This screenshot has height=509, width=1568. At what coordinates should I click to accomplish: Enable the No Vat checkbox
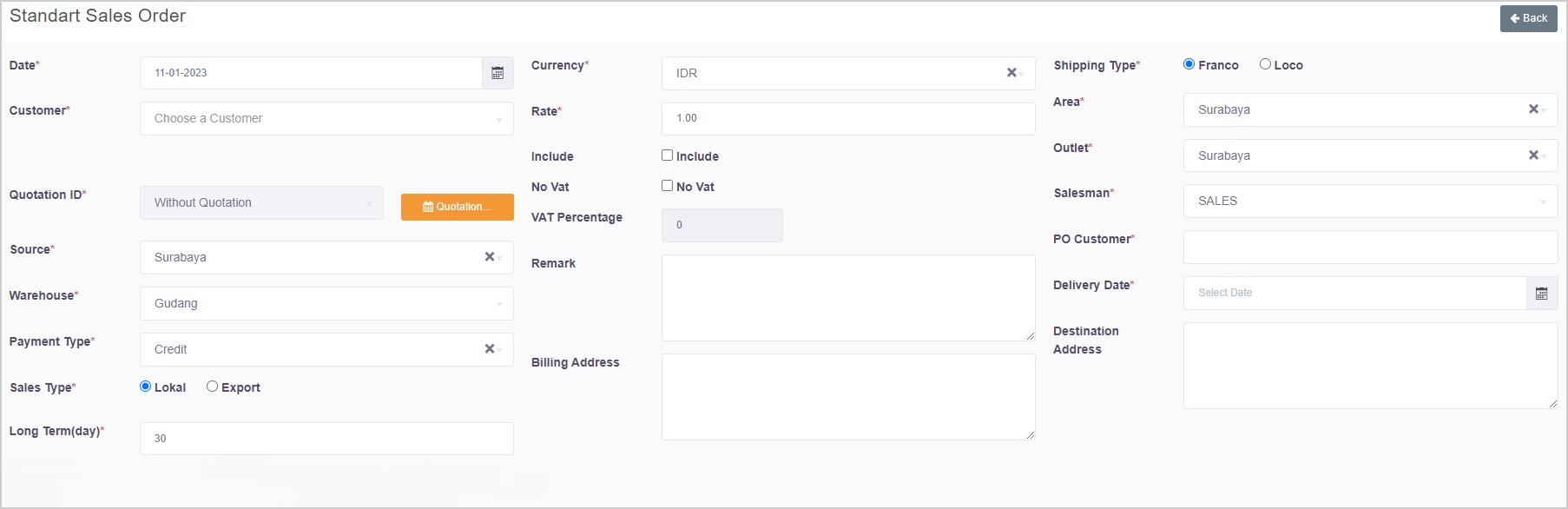667,186
